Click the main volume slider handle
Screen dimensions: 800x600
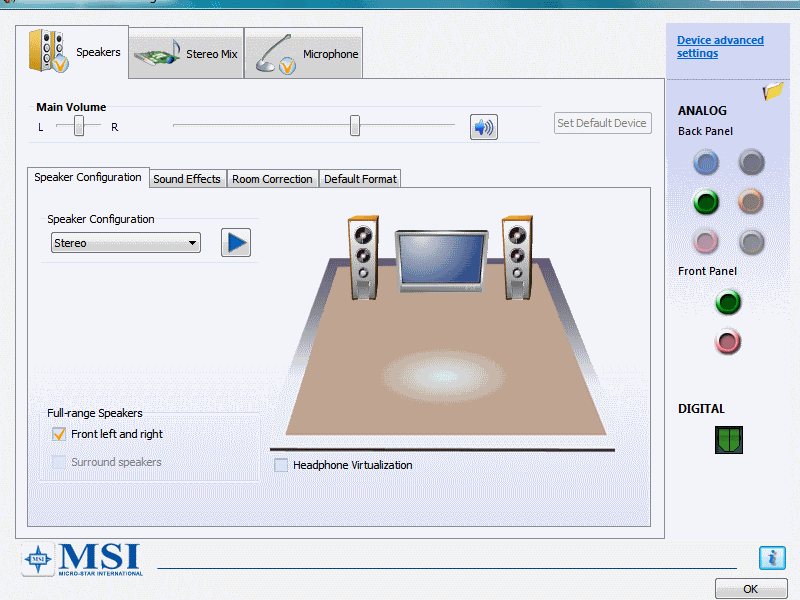coord(354,125)
